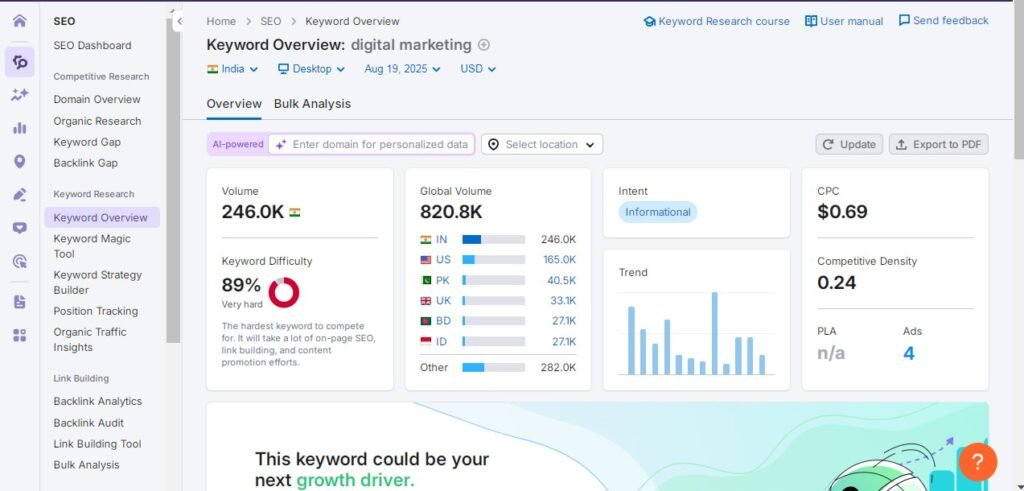Open the Local map pin icon in rail

click(20, 161)
